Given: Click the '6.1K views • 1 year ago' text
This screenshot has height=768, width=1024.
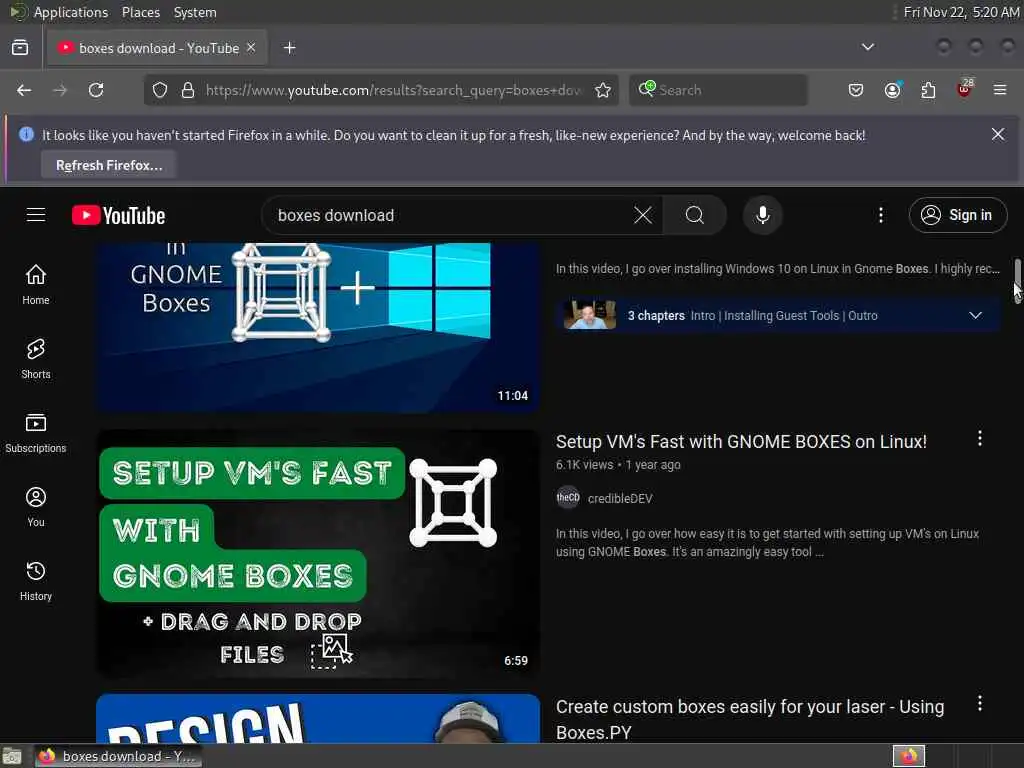Looking at the screenshot, I should tap(618, 464).
